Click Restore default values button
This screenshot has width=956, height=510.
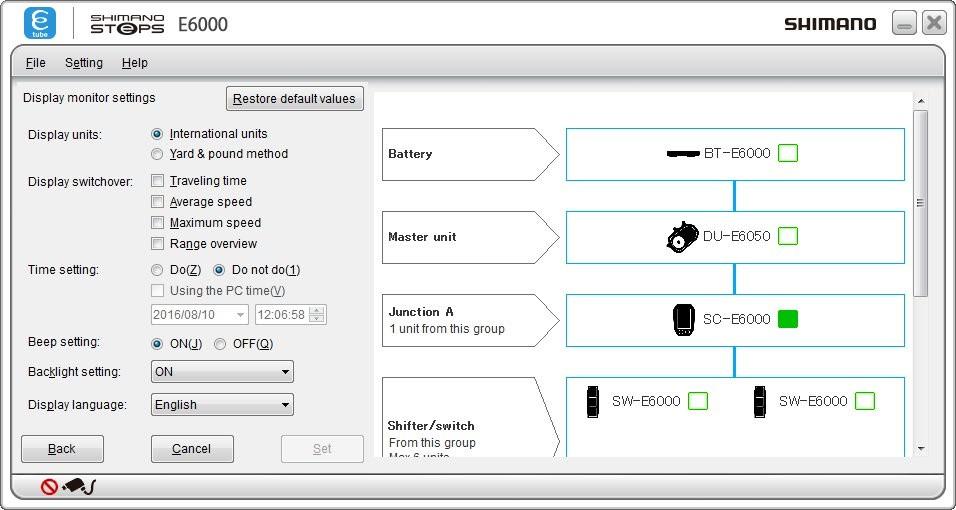[294, 99]
